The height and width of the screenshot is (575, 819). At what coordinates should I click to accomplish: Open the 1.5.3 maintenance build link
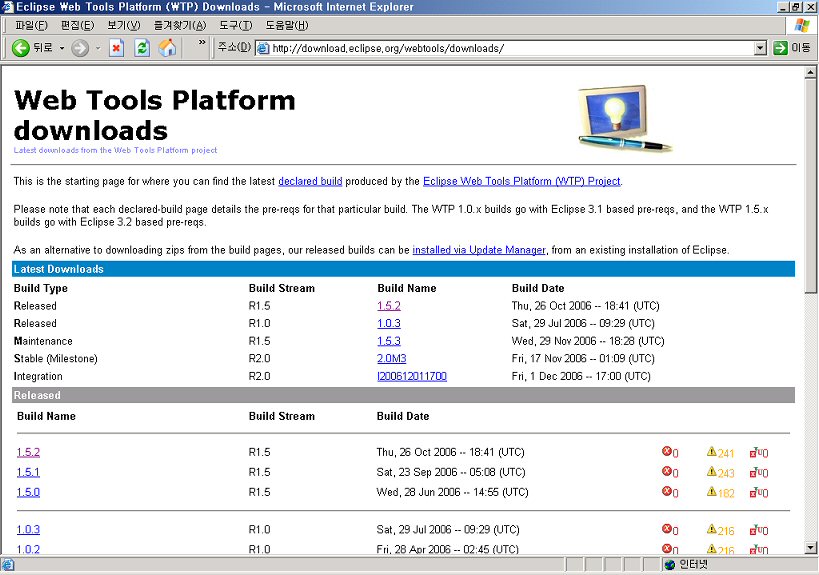click(389, 341)
